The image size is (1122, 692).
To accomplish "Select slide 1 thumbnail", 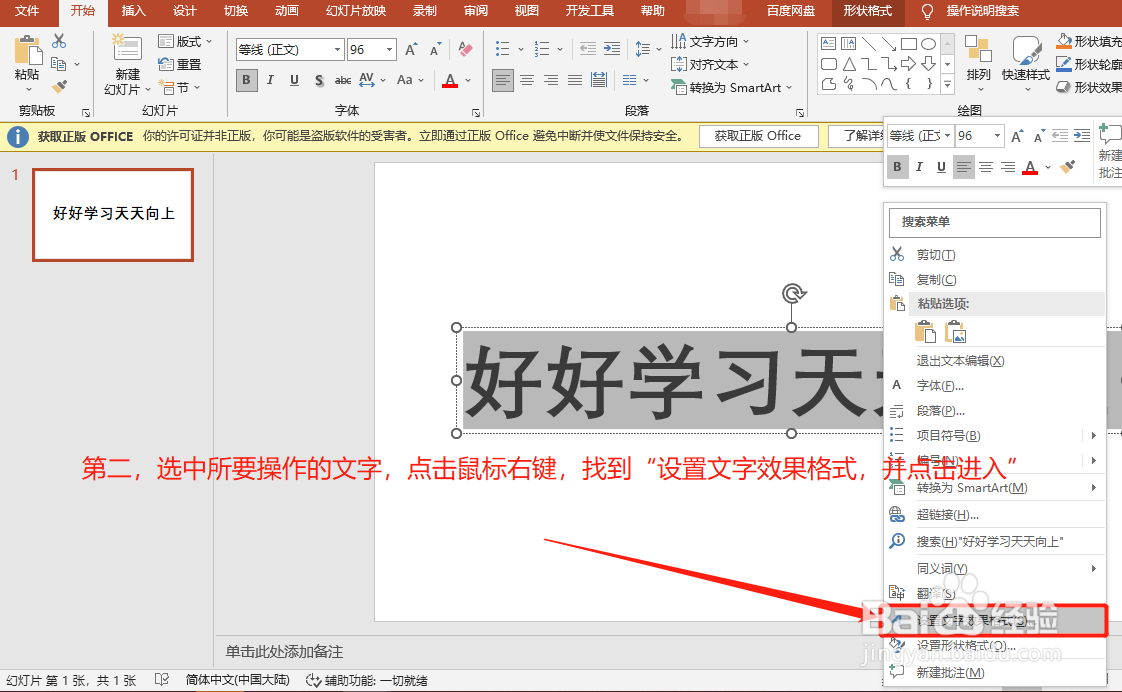I will click(113, 215).
